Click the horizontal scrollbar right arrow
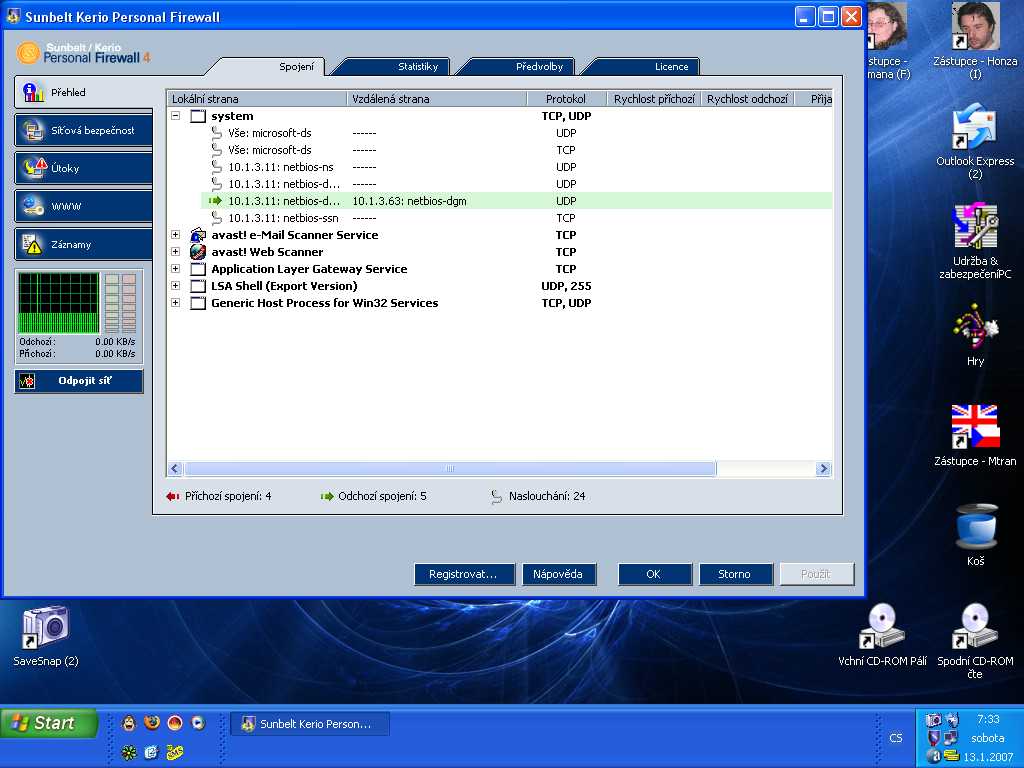 point(823,468)
